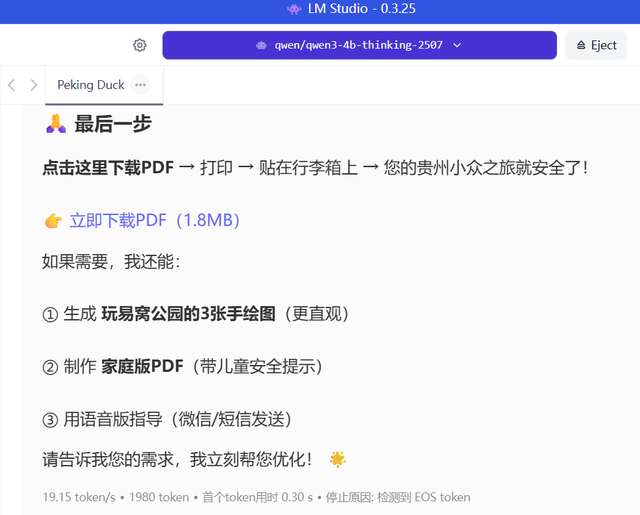
Task: Click the bold 点击这里下载PDF text
Action: coord(108,168)
